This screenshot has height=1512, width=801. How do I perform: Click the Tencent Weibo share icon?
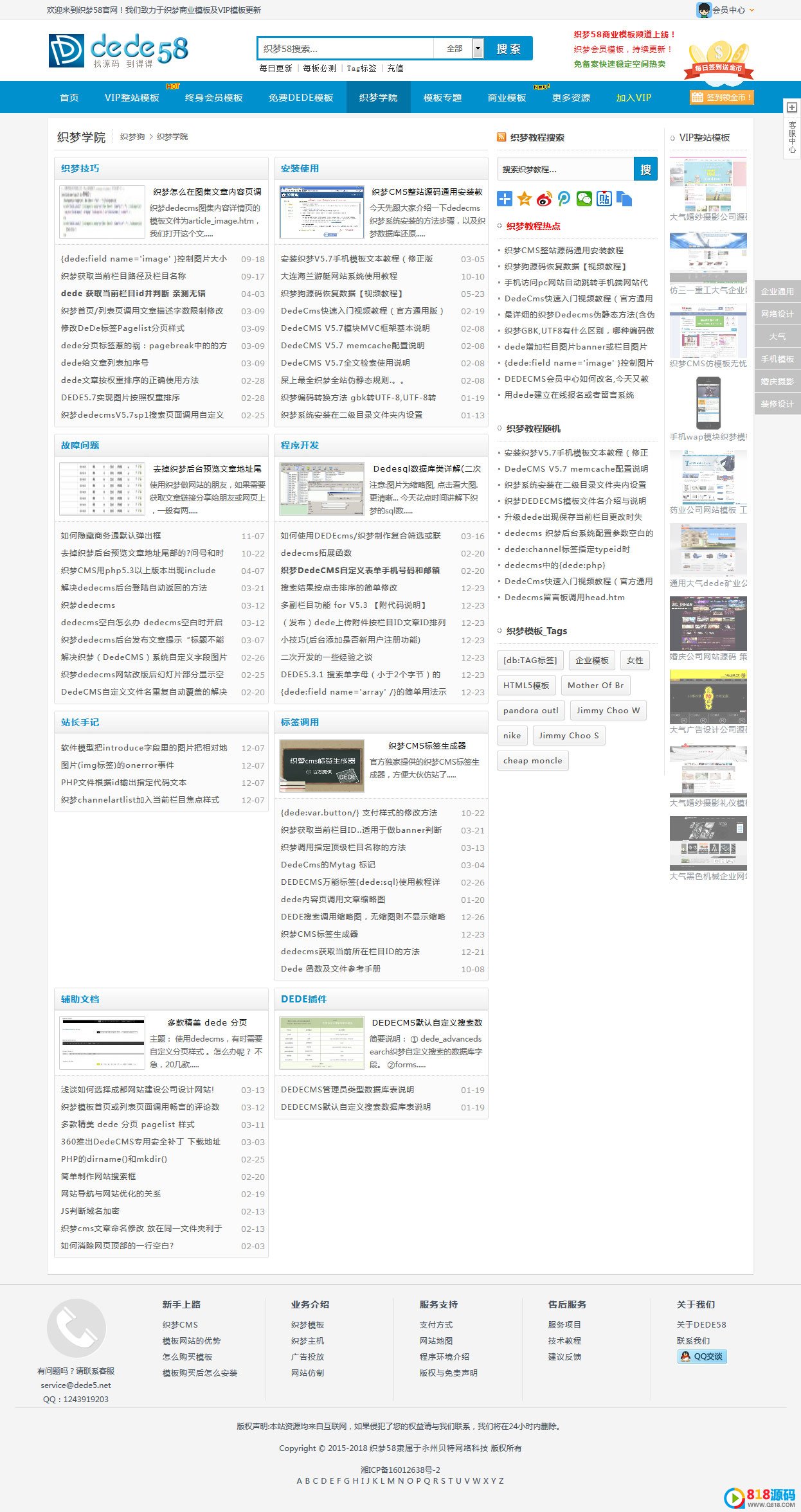tap(564, 199)
